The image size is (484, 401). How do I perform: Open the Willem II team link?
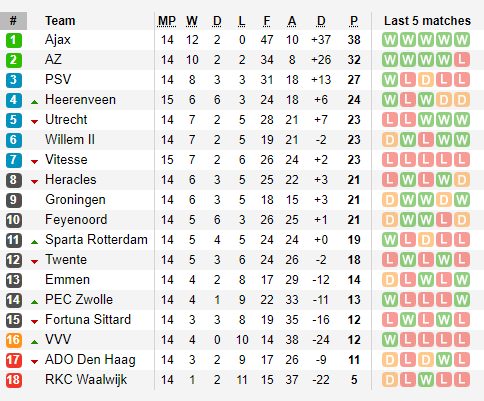click(x=70, y=140)
